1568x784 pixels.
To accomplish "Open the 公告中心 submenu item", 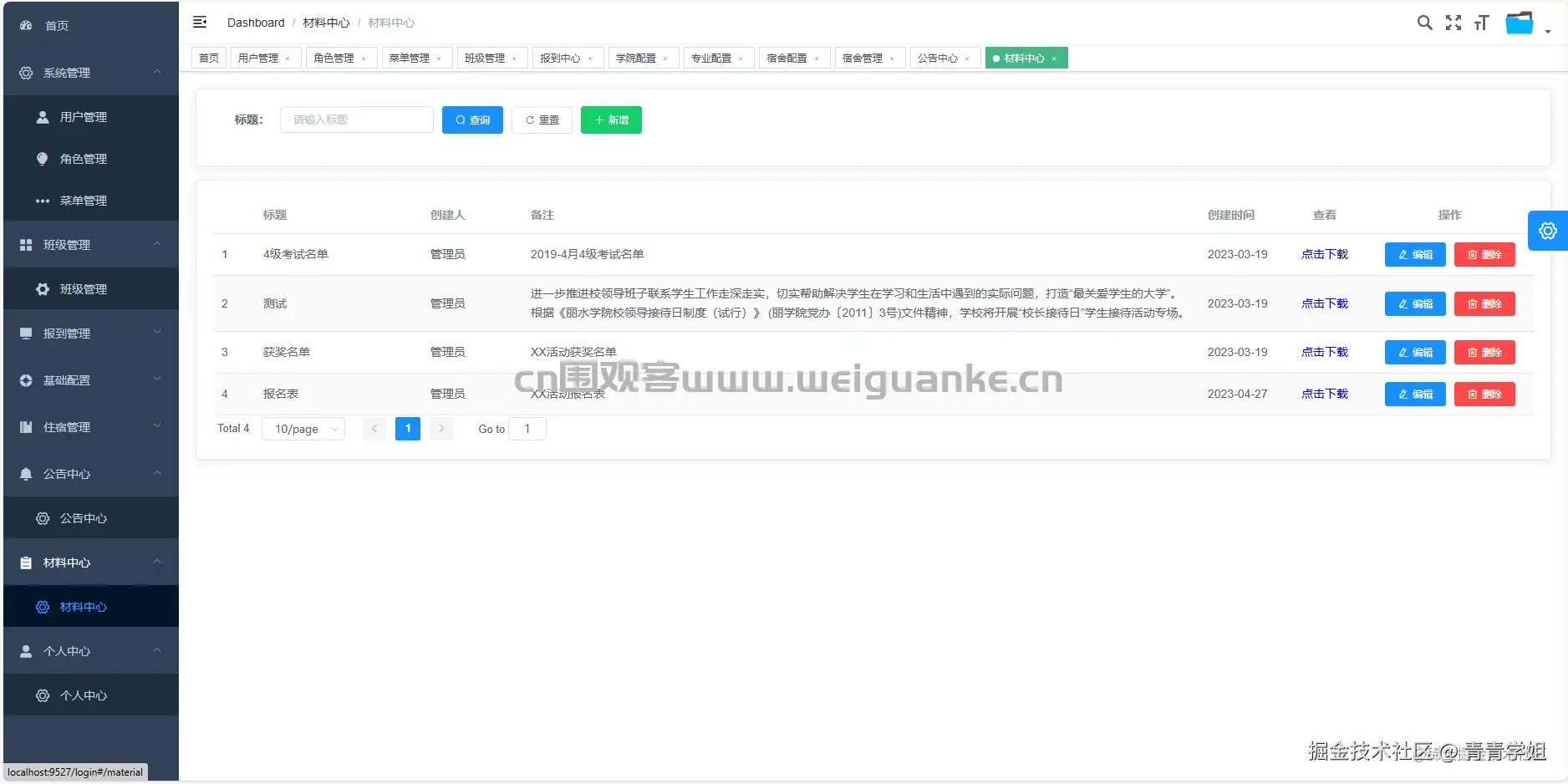I will click(x=91, y=518).
